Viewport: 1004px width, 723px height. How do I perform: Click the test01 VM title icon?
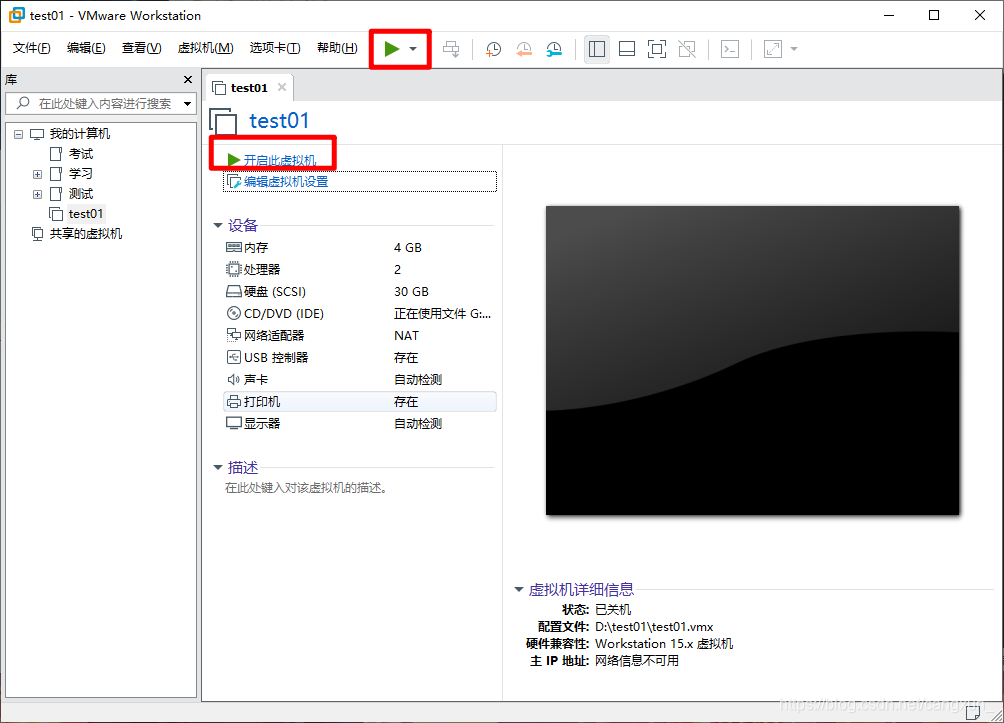click(223, 122)
